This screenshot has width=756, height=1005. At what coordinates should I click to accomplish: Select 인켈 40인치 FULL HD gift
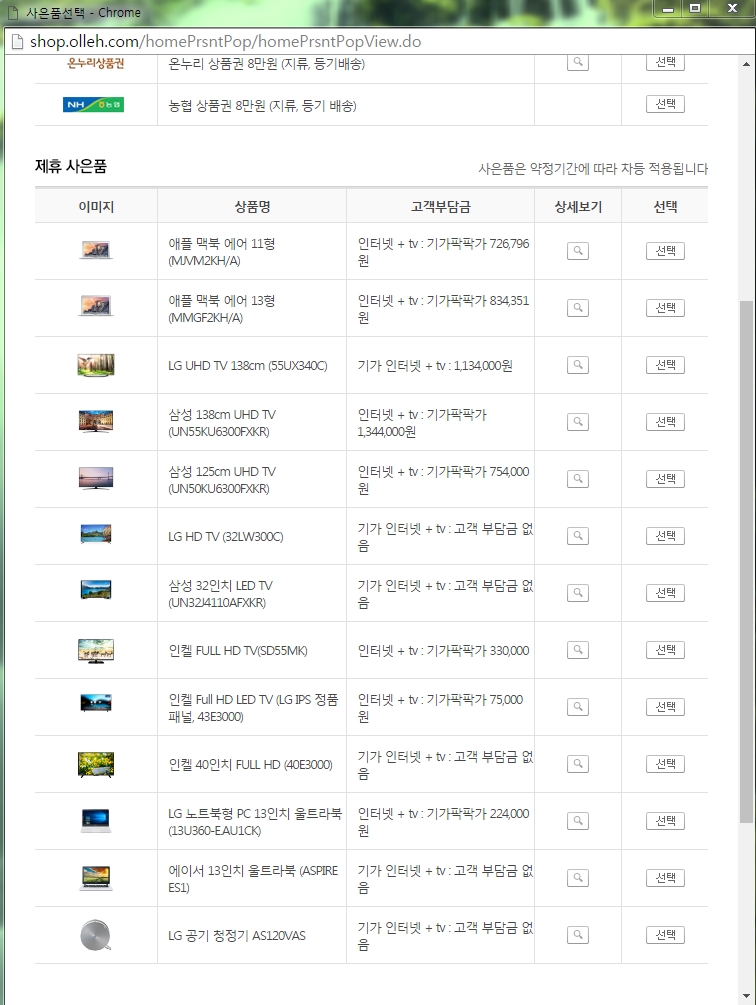coord(665,764)
